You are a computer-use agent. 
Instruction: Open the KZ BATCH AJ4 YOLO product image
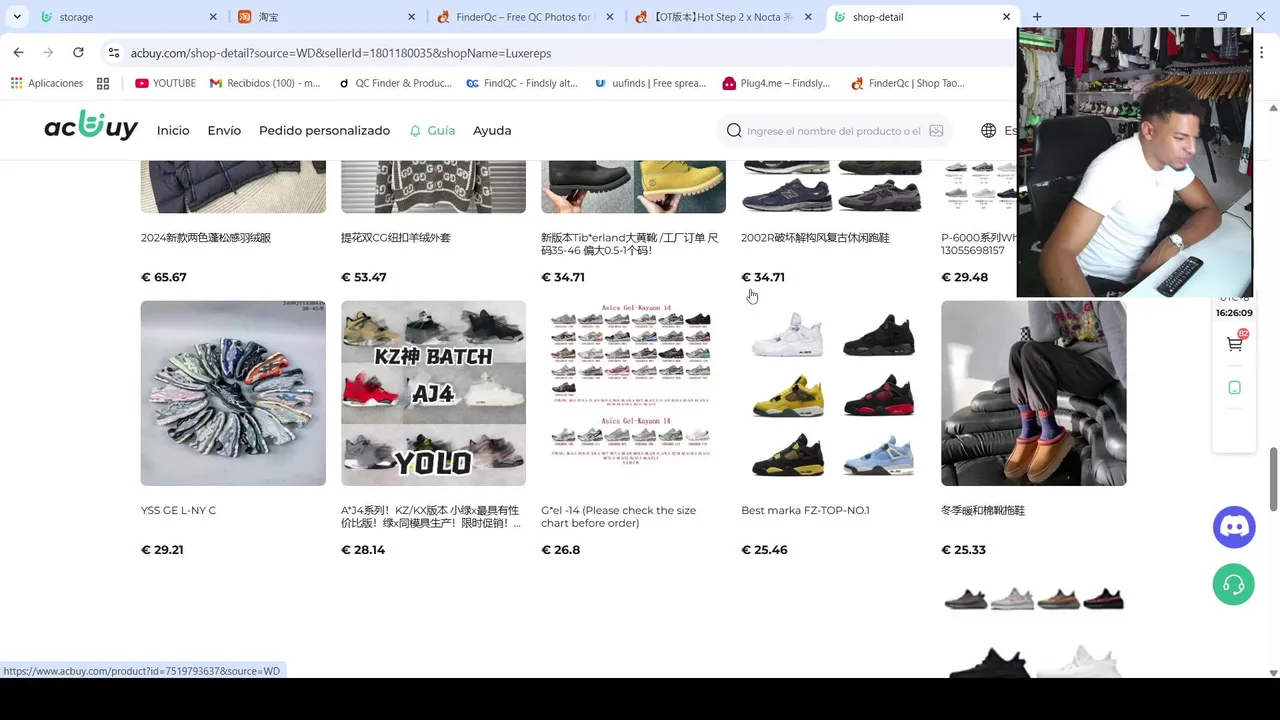coord(433,393)
